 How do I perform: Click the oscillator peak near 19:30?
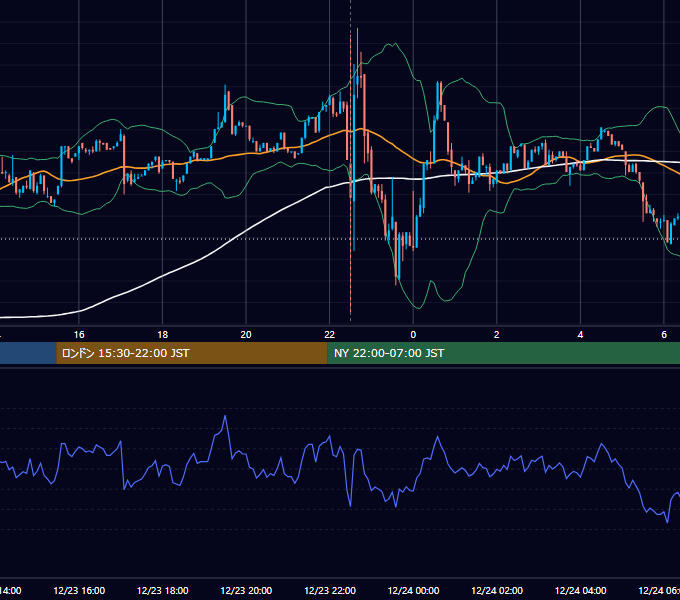point(225,416)
